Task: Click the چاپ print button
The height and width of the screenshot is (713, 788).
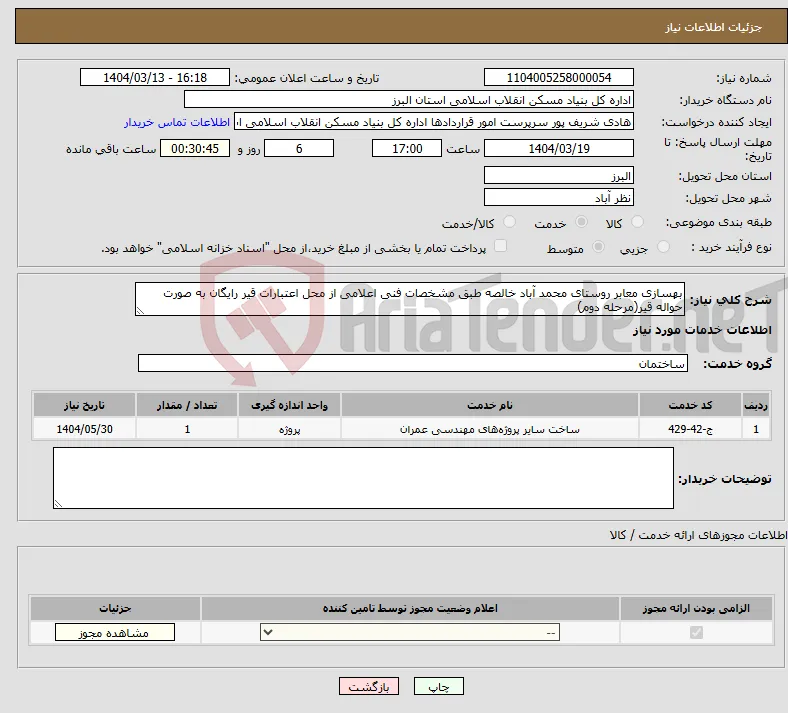Action: 439,686
